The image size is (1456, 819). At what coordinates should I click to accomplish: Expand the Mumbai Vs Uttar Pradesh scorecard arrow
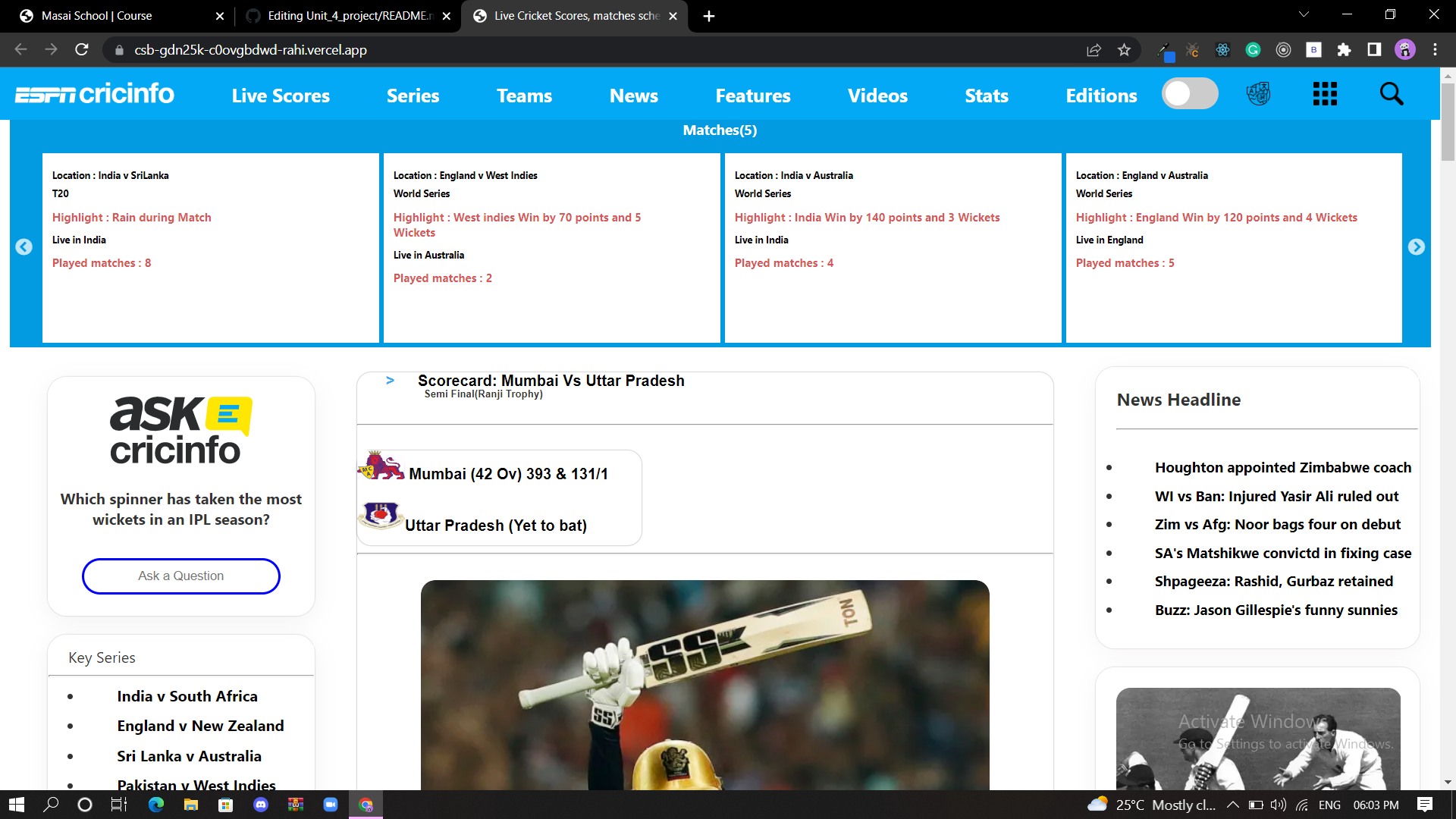tap(390, 381)
